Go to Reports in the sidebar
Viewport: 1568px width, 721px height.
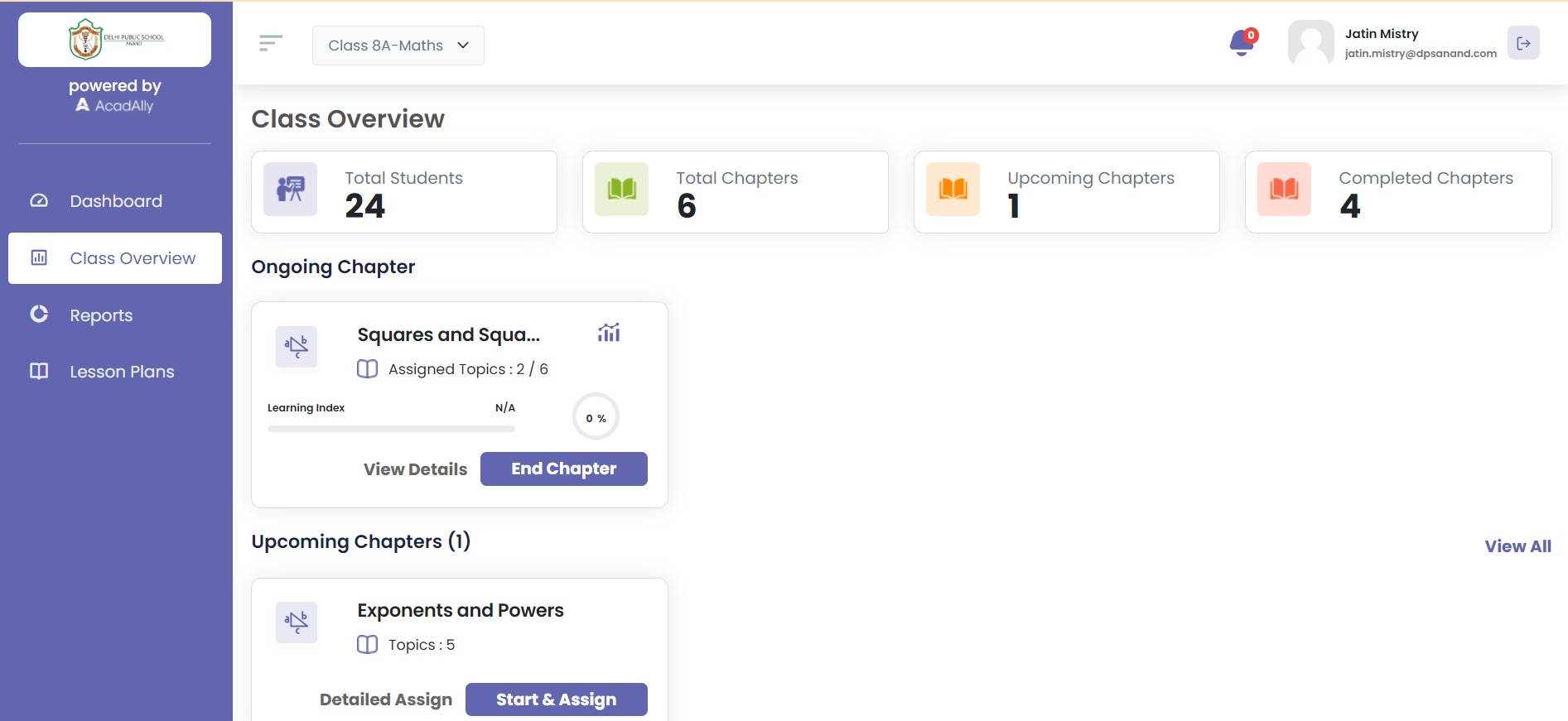click(x=101, y=315)
